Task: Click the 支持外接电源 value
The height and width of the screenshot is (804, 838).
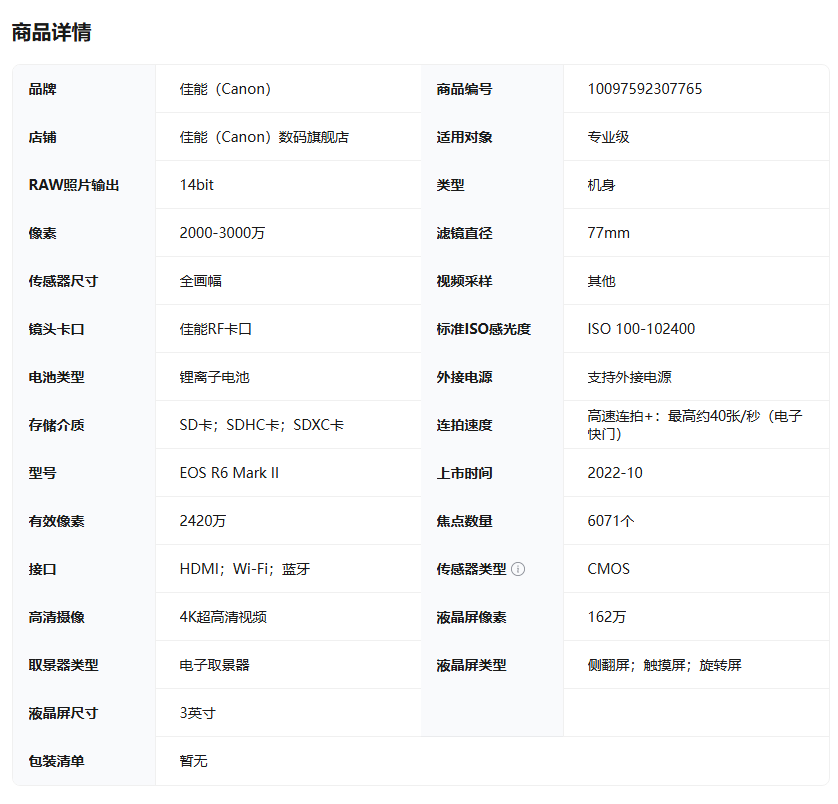Action: (x=629, y=377)
